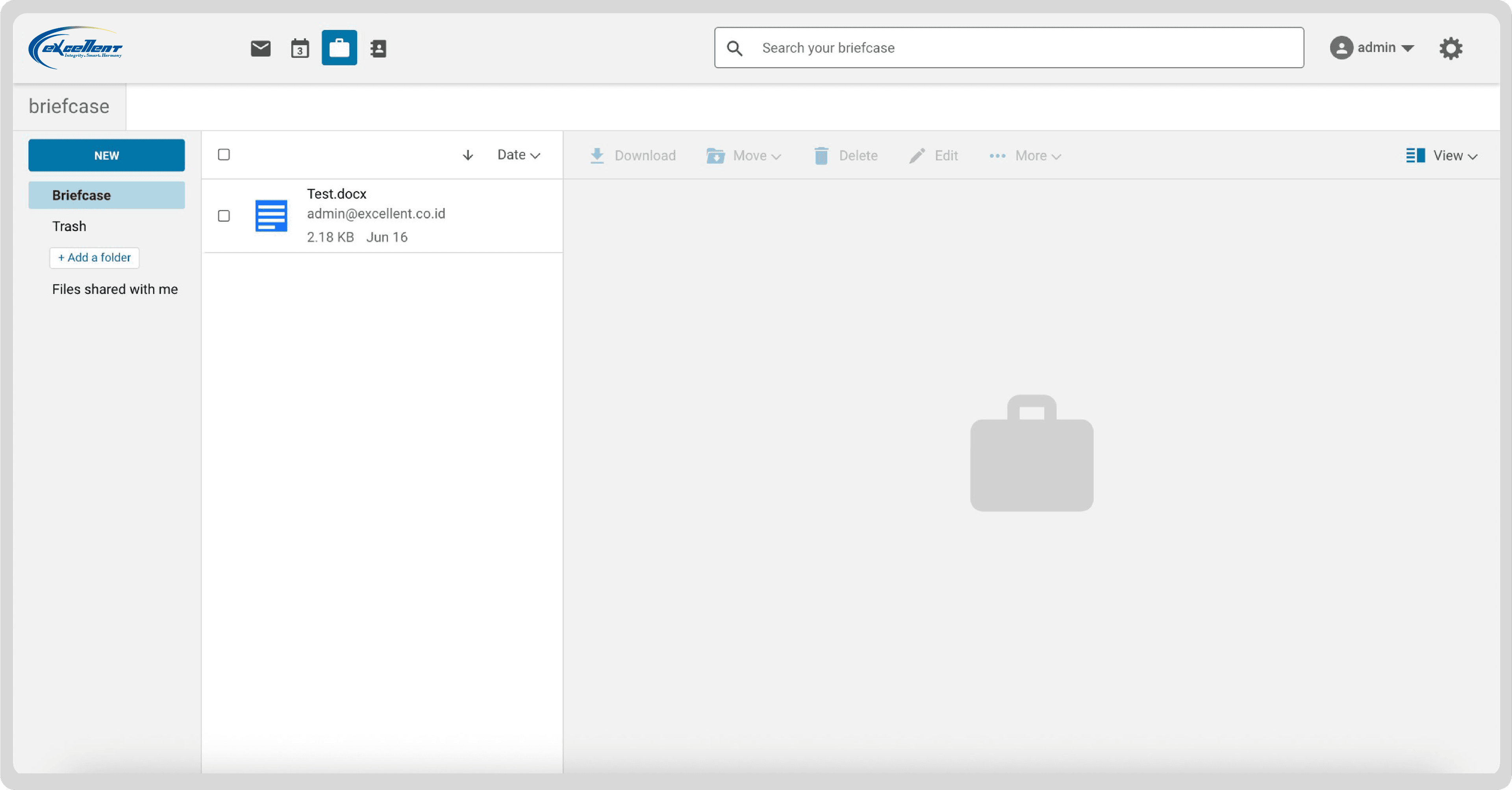Click the NEW button

tap(106, 155)
